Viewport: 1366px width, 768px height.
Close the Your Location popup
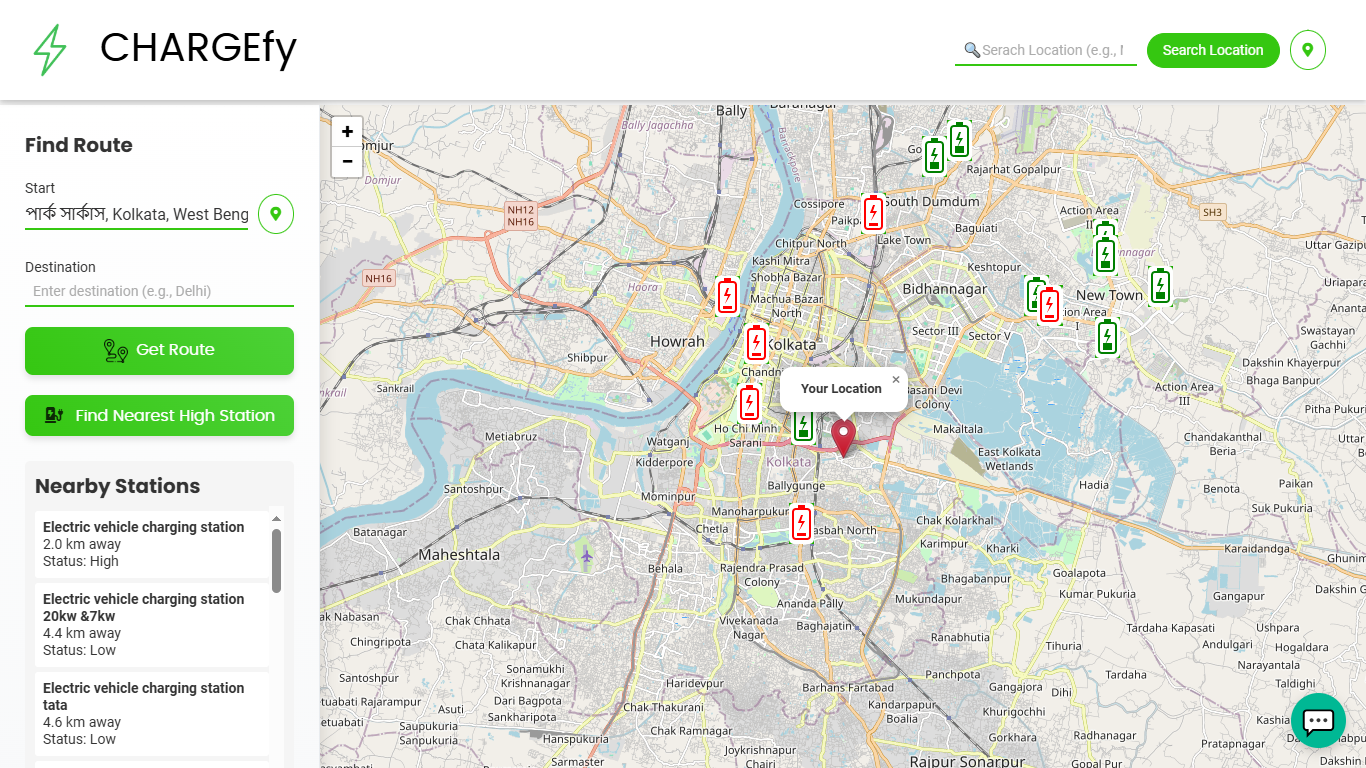(x=896, y=380)
